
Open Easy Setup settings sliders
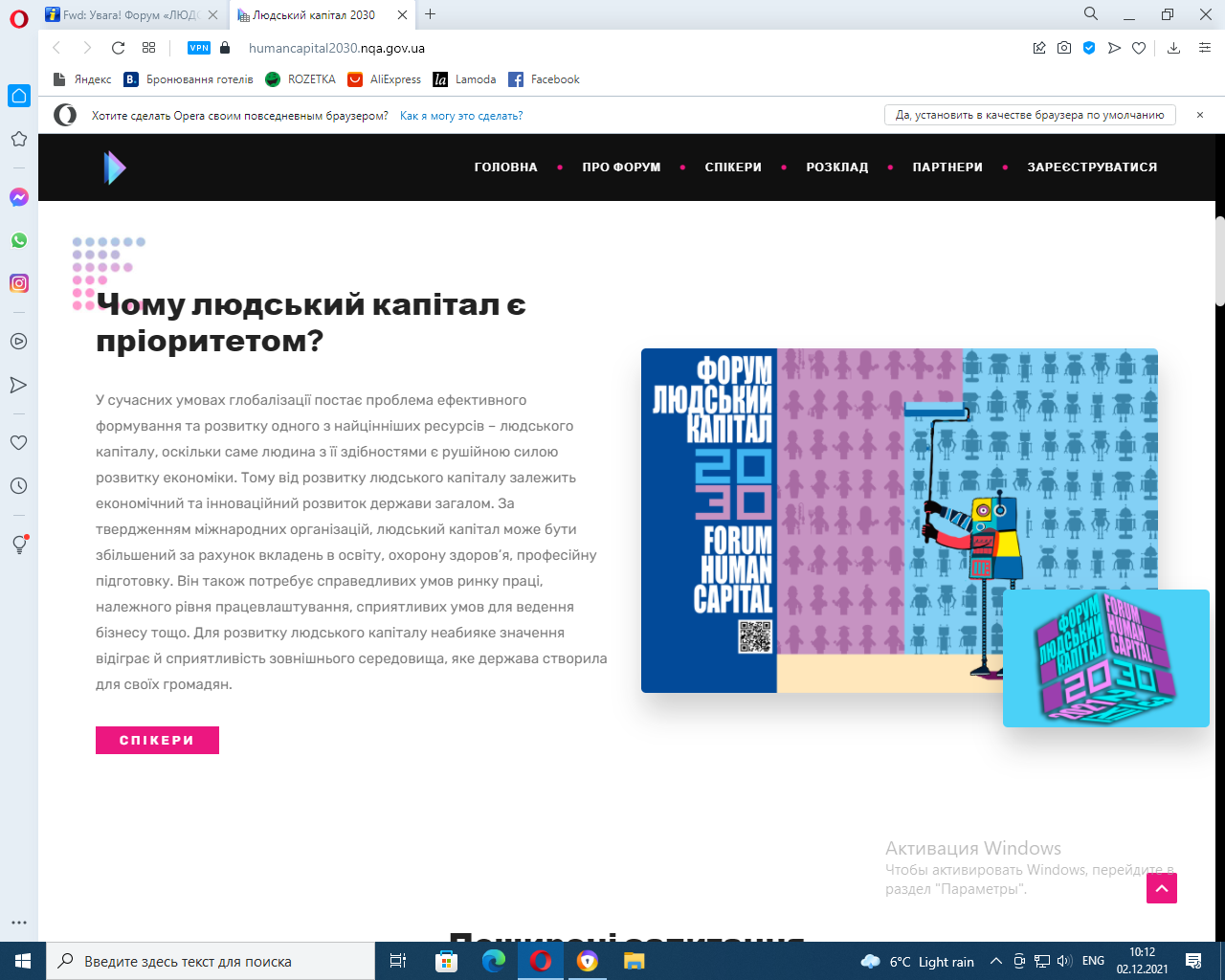[x=1205, y=48]
